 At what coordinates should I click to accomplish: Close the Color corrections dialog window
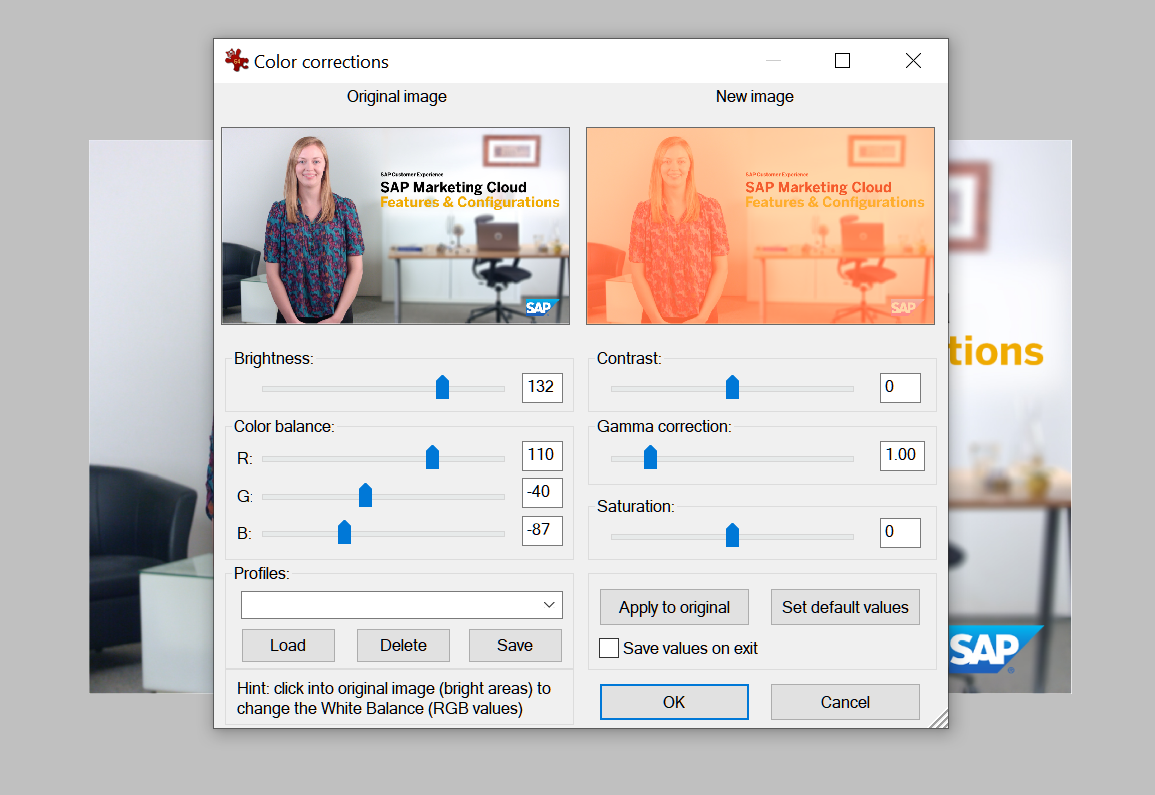913,60
